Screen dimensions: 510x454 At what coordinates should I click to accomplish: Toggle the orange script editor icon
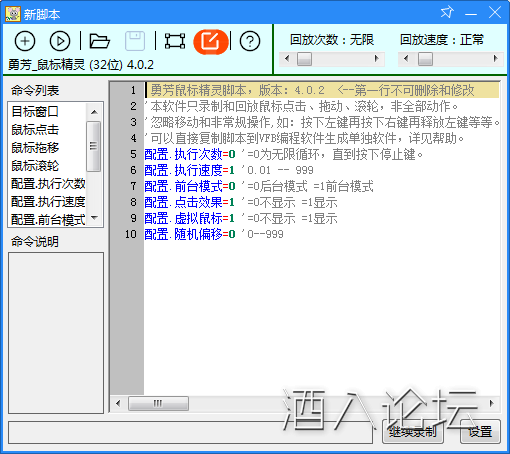tap(211, 41)
